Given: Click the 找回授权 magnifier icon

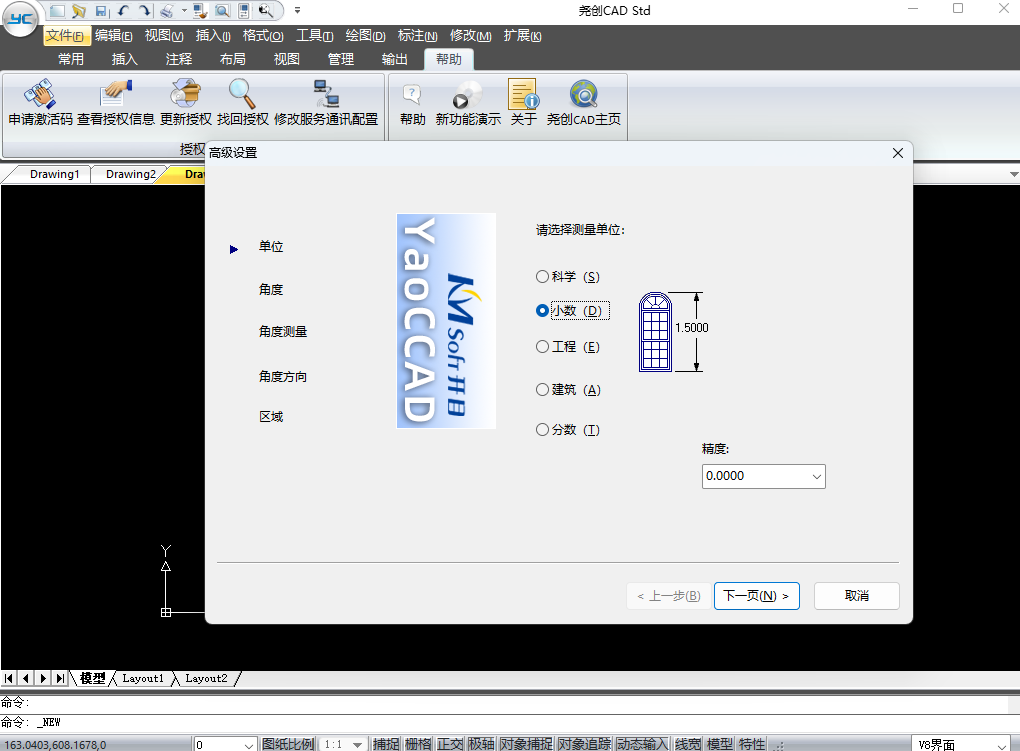Looking at the screenshot, I should click(x=243, y=96).
